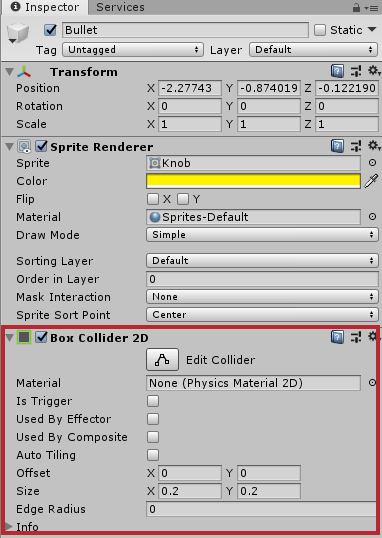Click the collider Size Y field

269,491
